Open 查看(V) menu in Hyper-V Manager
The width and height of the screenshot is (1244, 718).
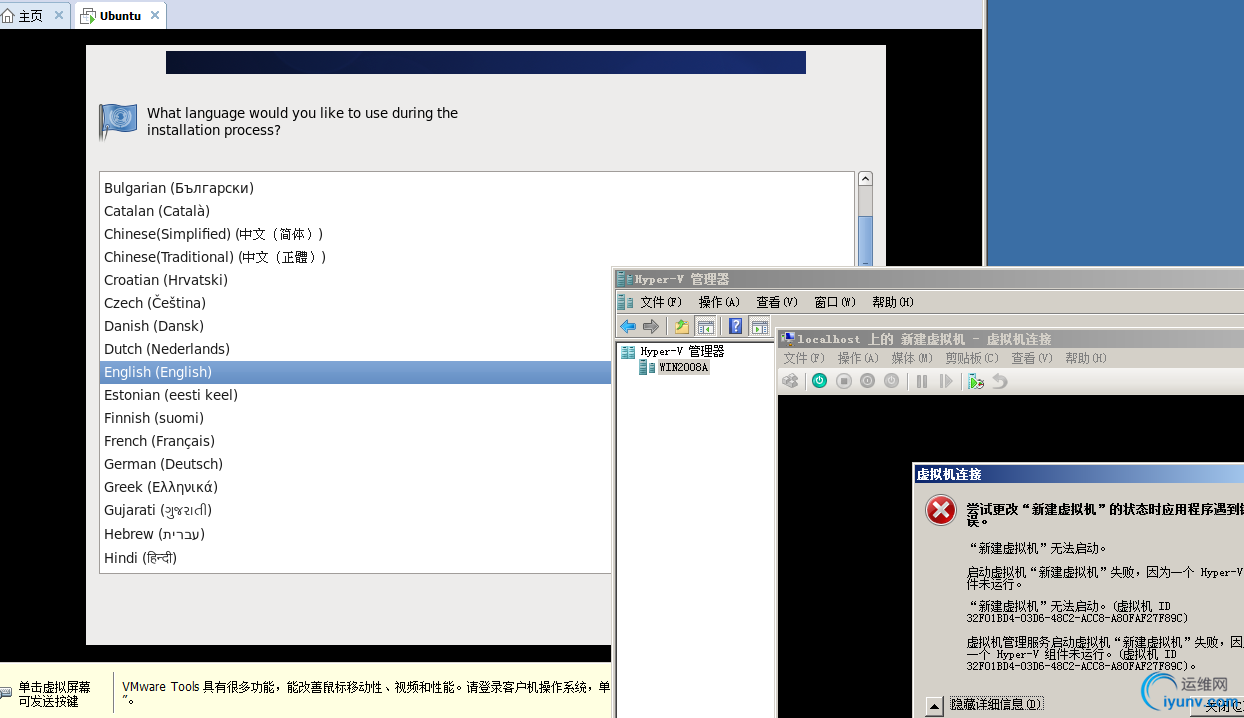pyautogui.click(x=777, y=302)
